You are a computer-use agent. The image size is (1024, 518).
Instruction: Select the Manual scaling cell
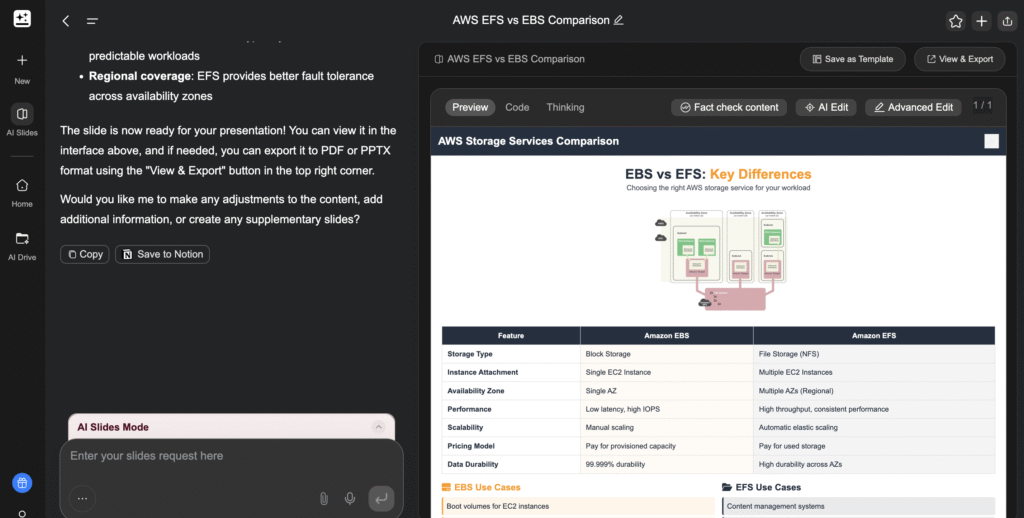667,427
